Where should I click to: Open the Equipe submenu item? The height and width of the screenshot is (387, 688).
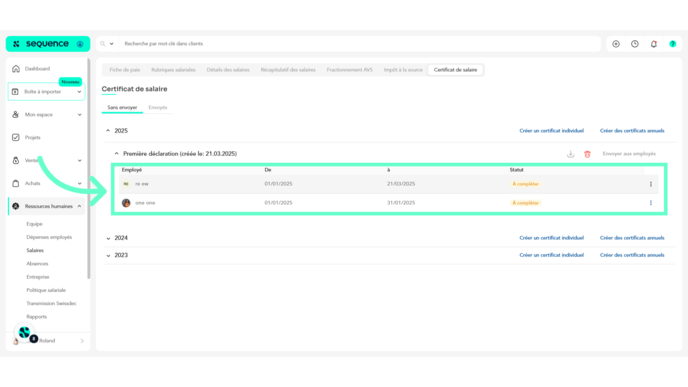click(x=34, y=224)
